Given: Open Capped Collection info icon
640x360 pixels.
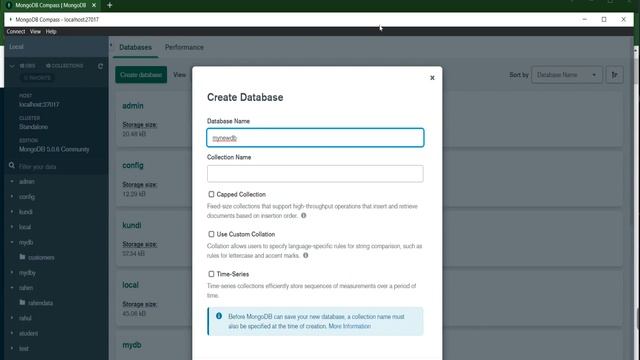Looking at the screenshot, I should coord(304,216).
